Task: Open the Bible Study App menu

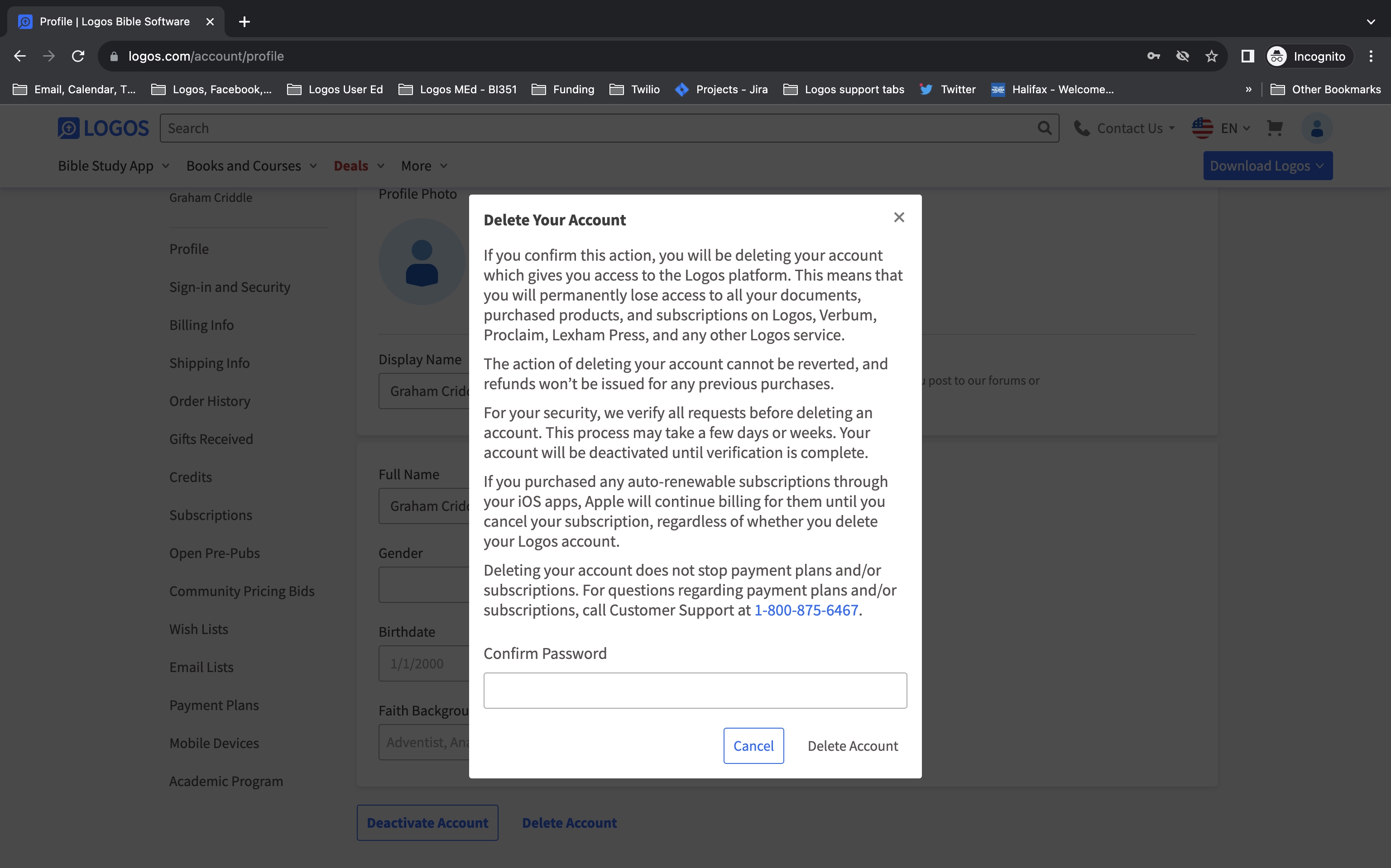Action: (x=114, y=166)
